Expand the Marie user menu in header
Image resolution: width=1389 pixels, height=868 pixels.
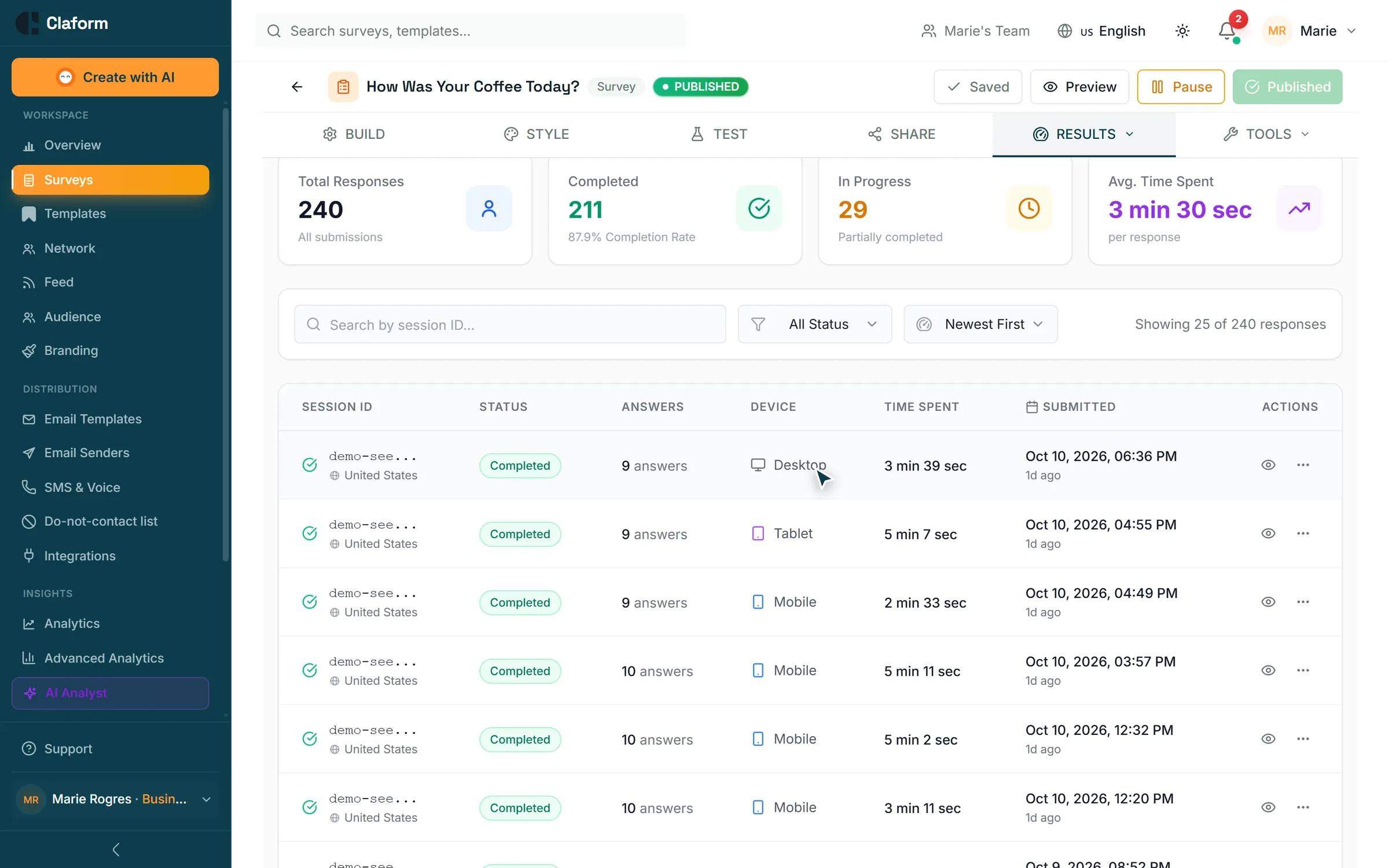click(x=1310, y=31)
